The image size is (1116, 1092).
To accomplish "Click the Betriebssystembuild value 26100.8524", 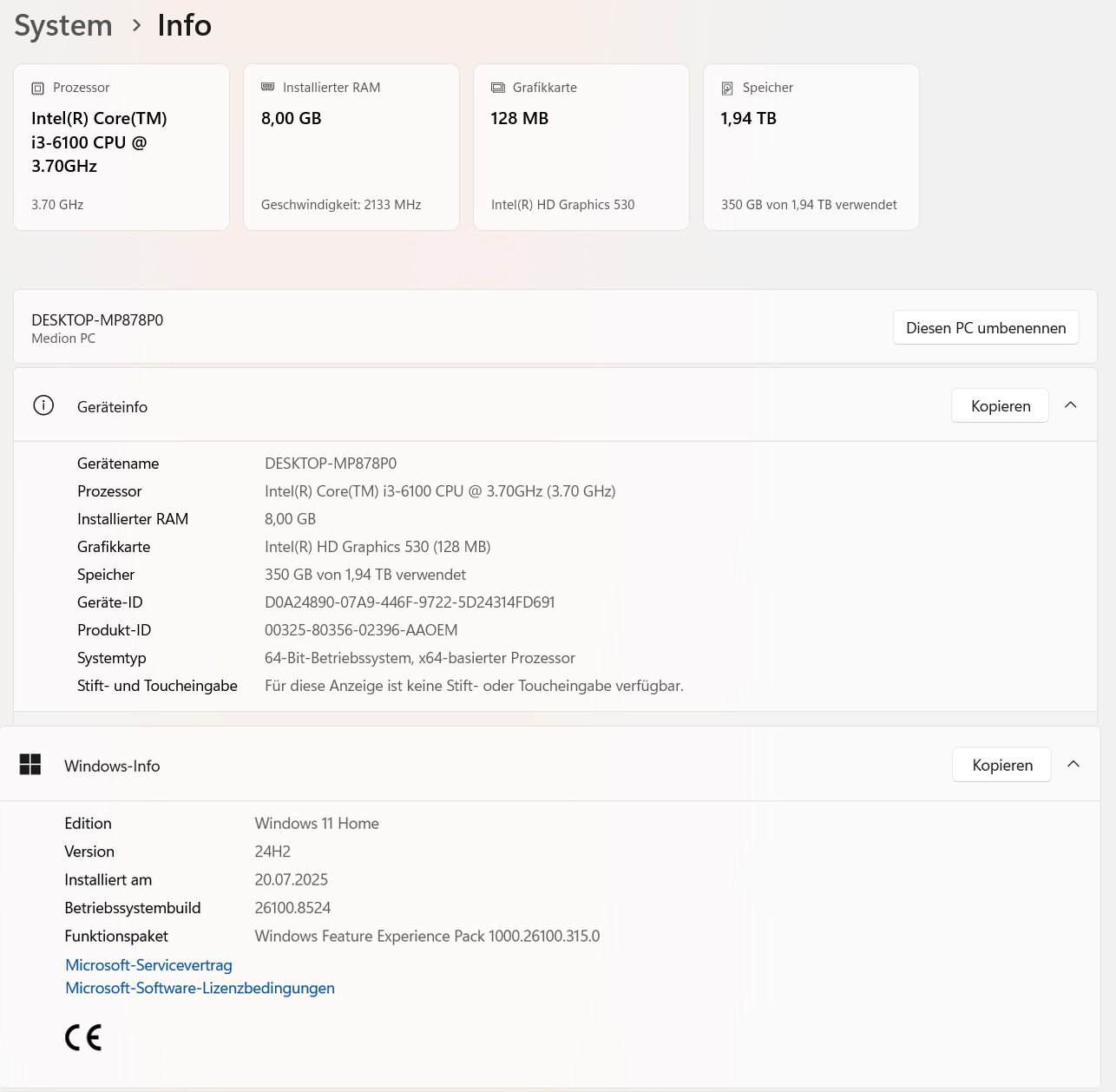I will point(292,908).
